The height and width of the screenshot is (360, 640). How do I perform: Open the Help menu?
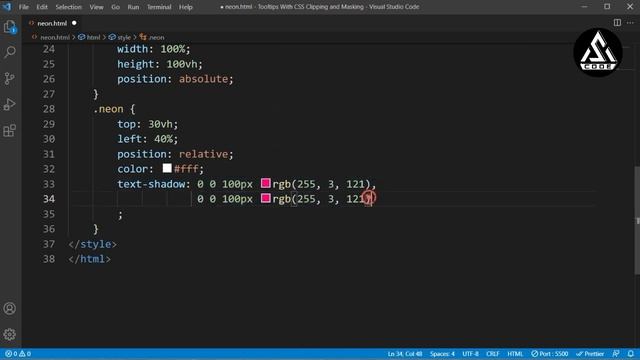coord(186,7)
